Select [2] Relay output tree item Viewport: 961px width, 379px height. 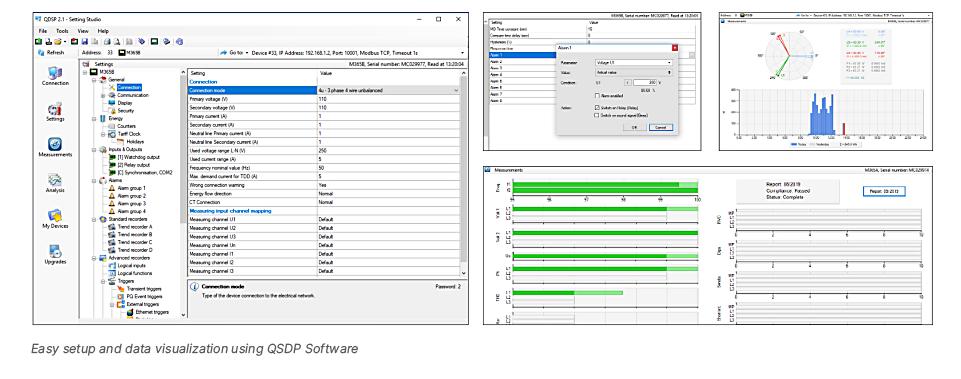click(x=129, y=165)
